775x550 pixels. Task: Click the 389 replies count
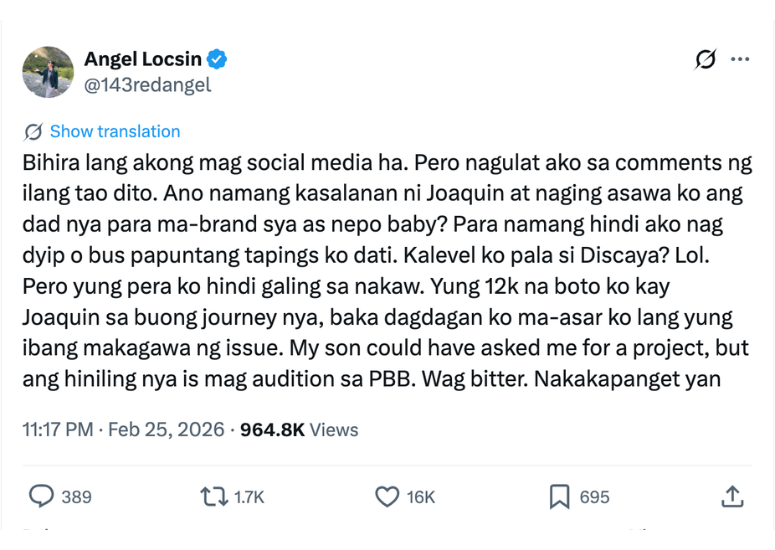(x=77, y=497)
